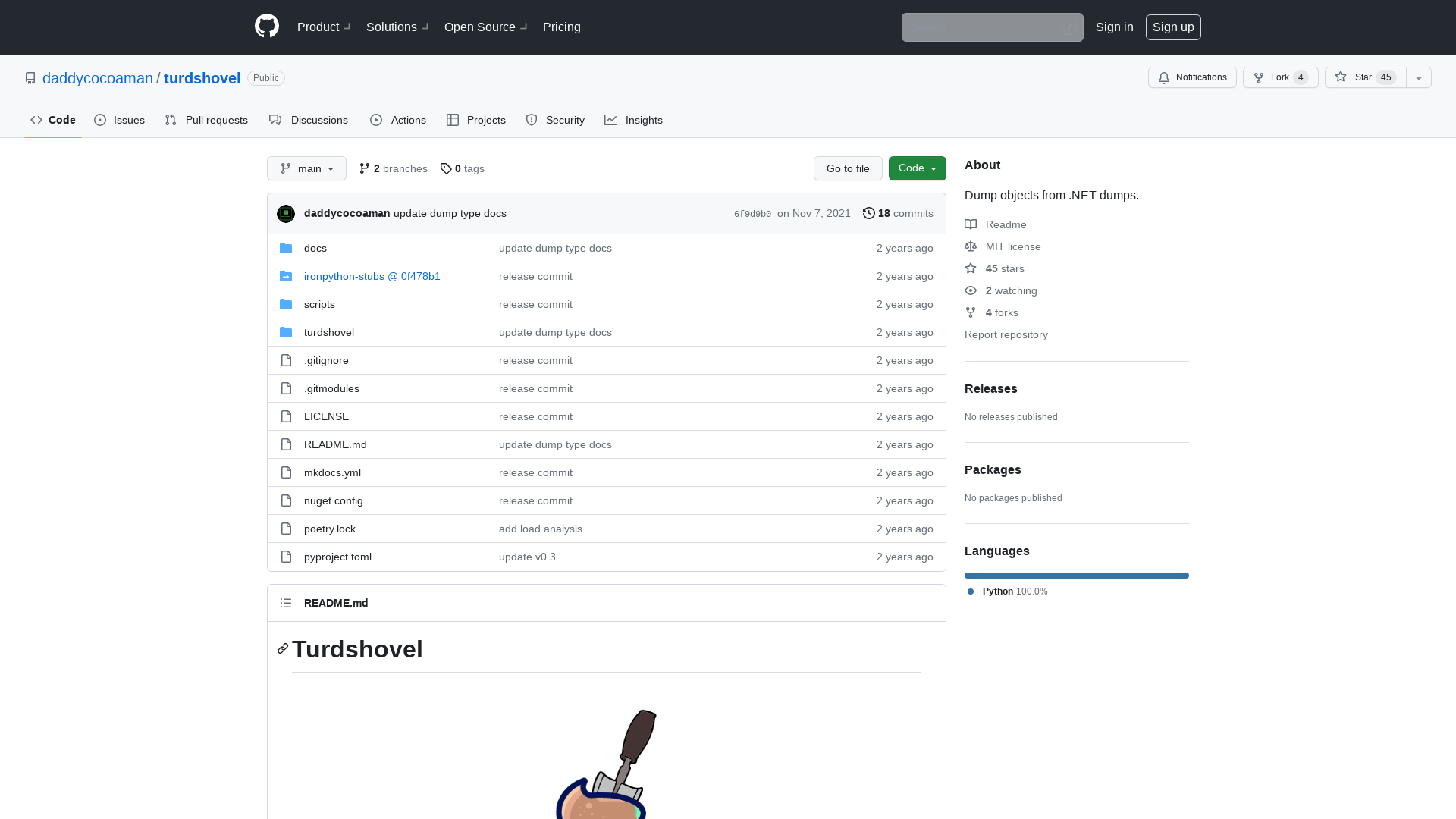Click the file icon next to nuget.config
Screen dimensions: 1456x819
(286, 500)
